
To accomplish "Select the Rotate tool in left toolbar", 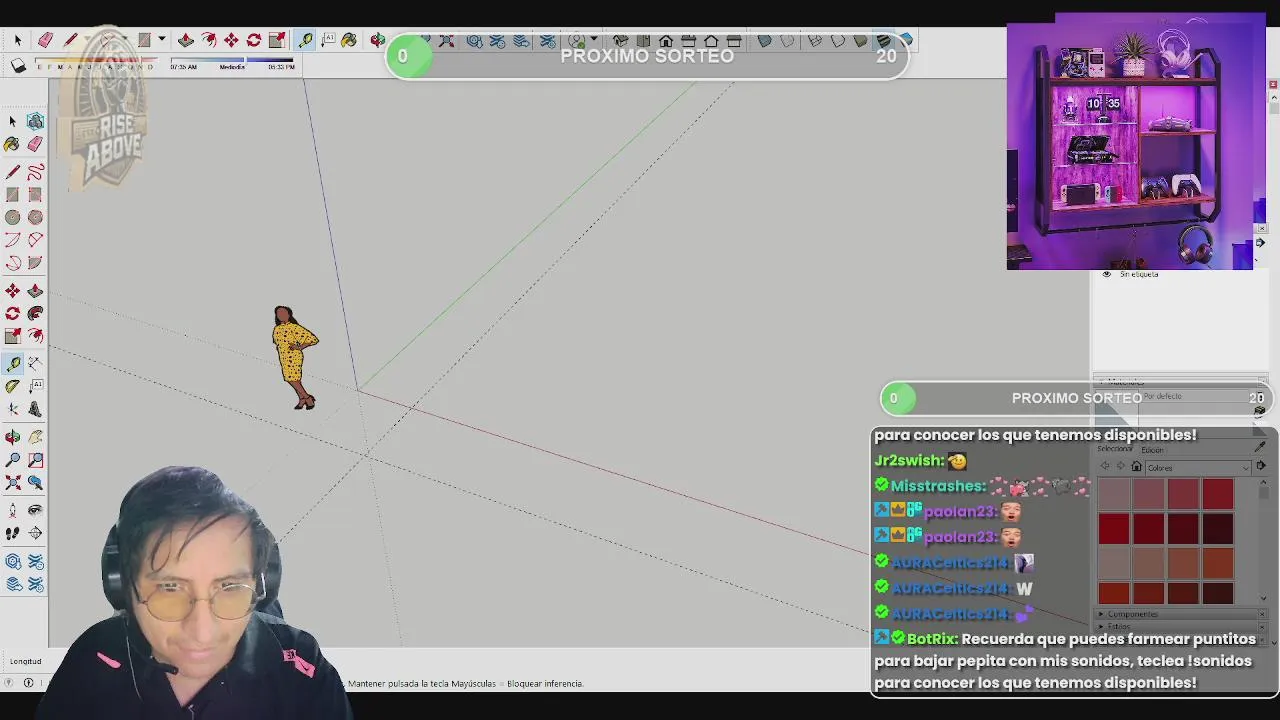I will point(13,313).
